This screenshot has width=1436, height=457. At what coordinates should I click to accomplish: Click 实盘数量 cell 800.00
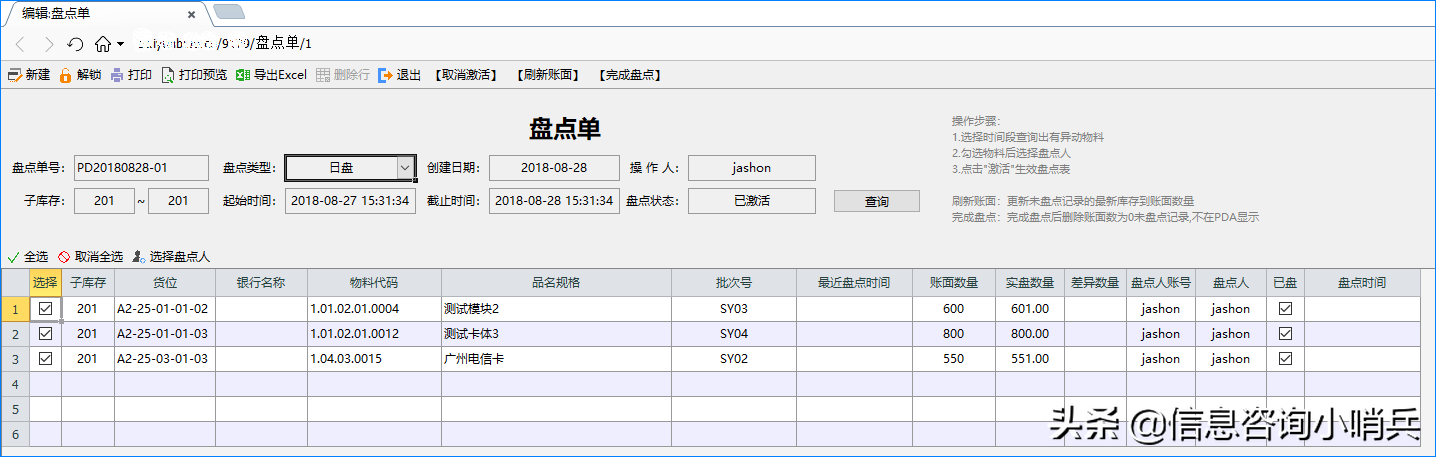[x=1029, y=334]
